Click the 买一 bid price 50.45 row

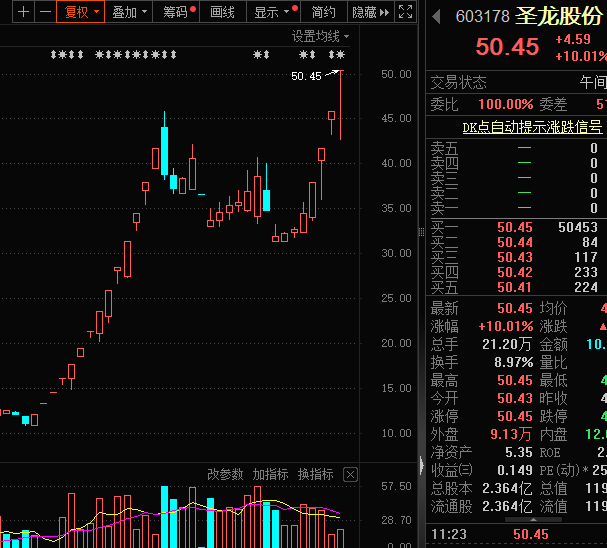[515, 227]
